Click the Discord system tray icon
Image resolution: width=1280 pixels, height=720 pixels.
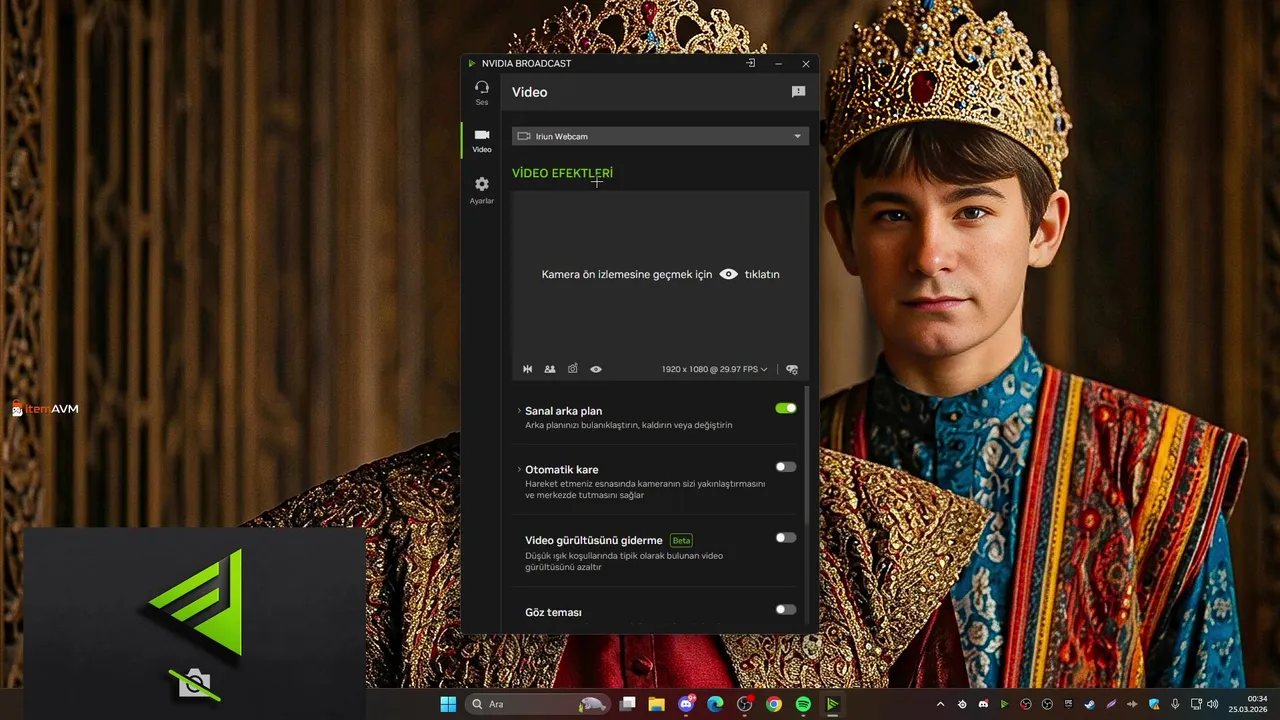coord(983,704)
